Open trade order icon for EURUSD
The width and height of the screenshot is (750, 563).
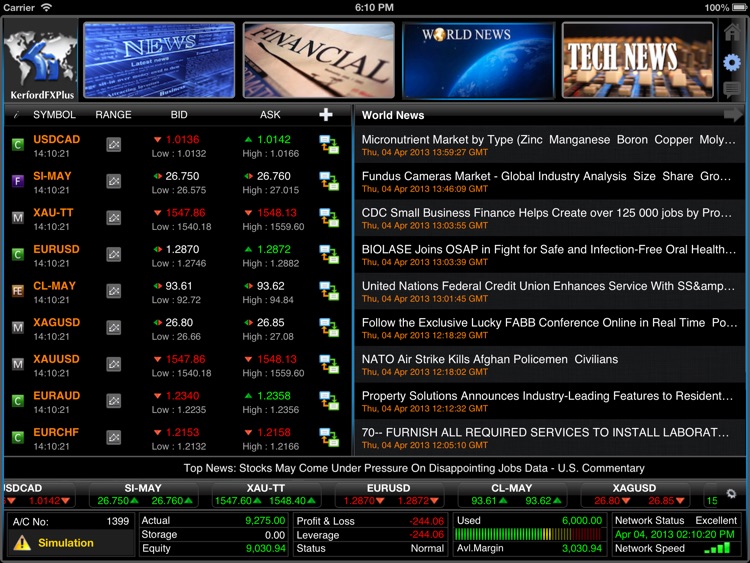(x=329, y=254)
